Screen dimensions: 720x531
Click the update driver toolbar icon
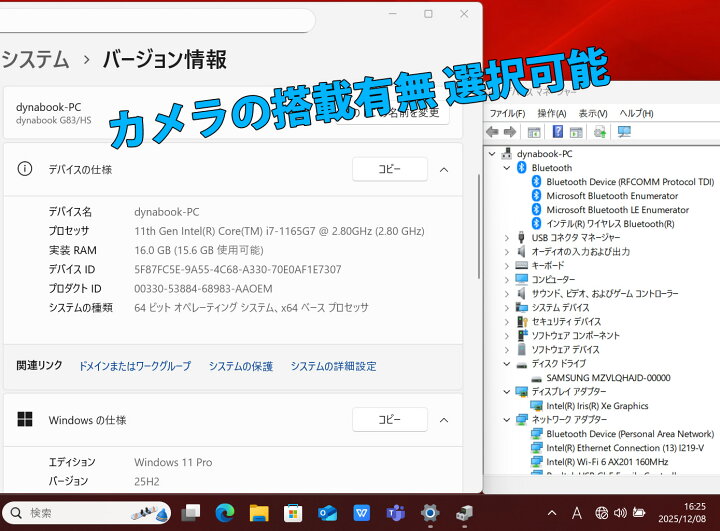[x=600, y=132]
